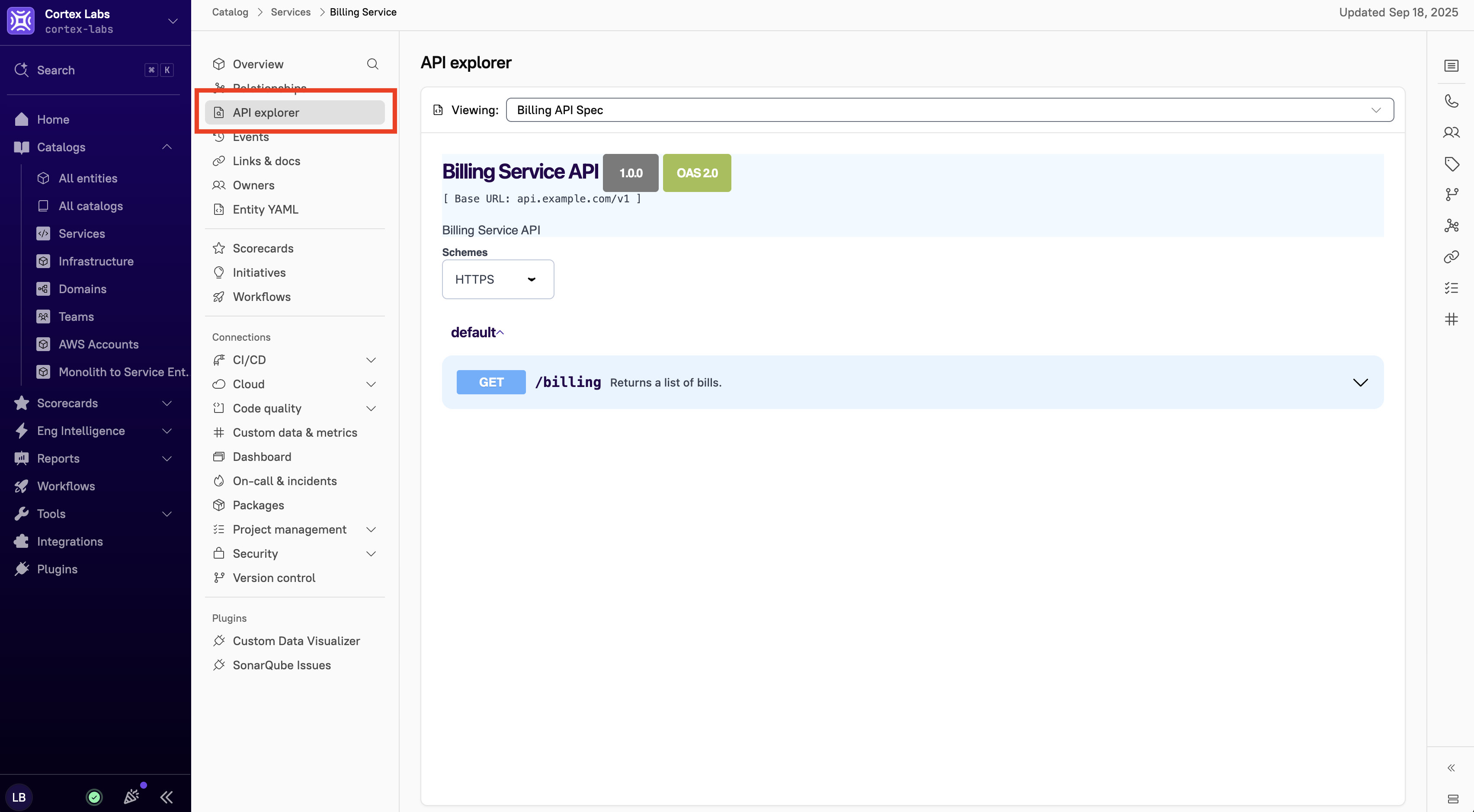Open the Entity YAML tab

pos(266,209)
